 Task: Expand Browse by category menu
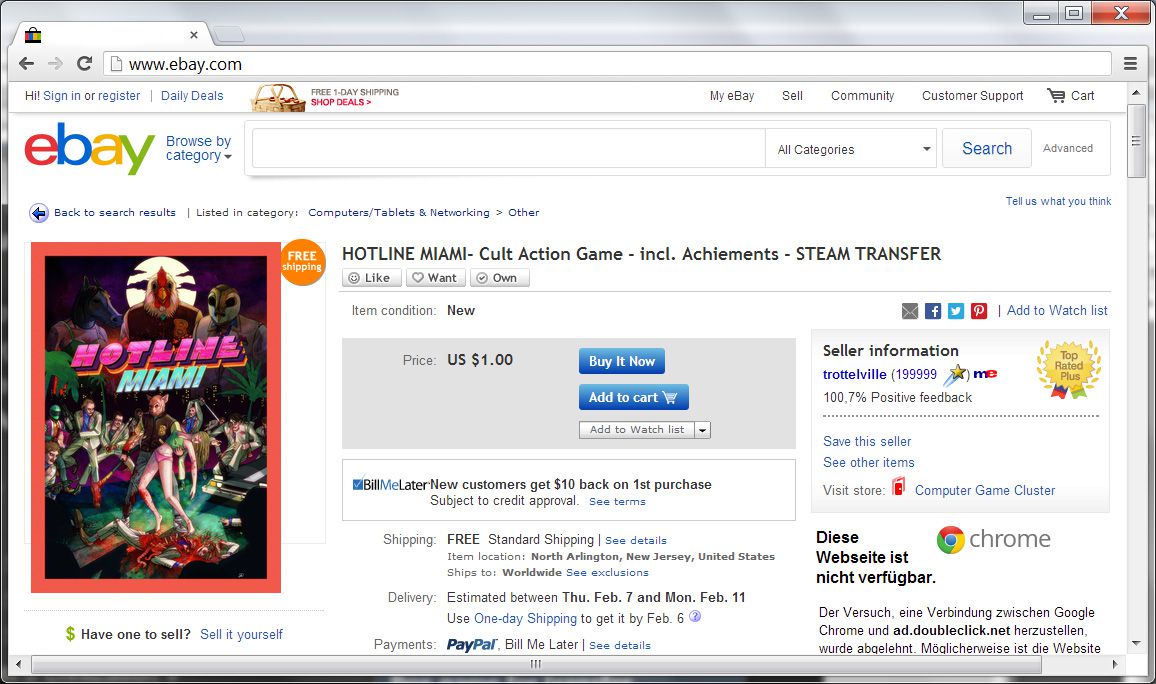[198, 148]
